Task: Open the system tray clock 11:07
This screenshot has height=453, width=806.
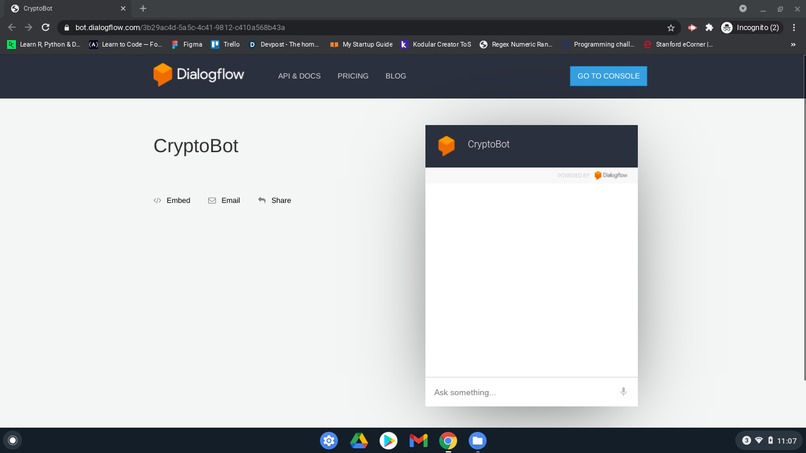Action: point(787,441)
